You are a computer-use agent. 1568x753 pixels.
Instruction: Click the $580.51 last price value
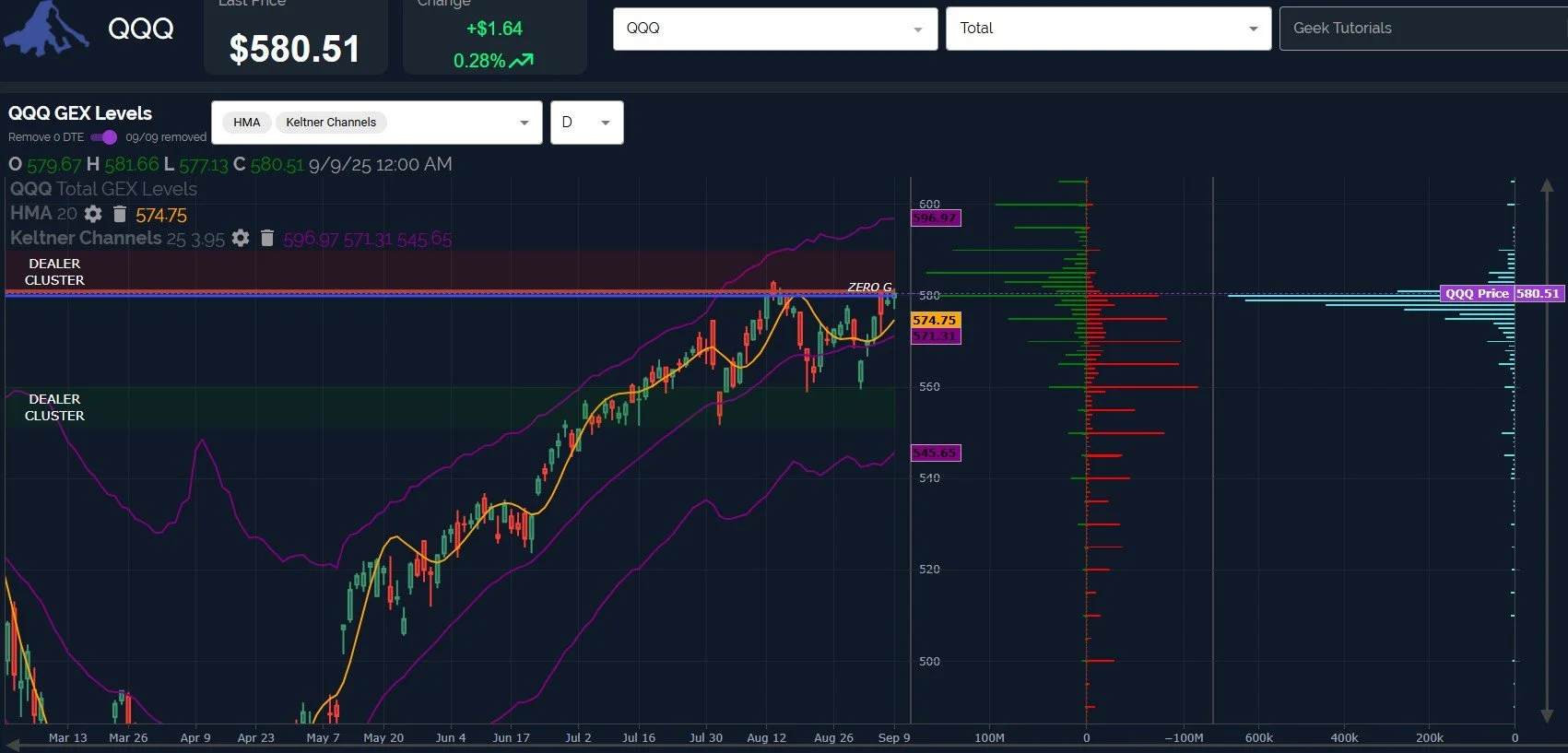tap(294, 49)
